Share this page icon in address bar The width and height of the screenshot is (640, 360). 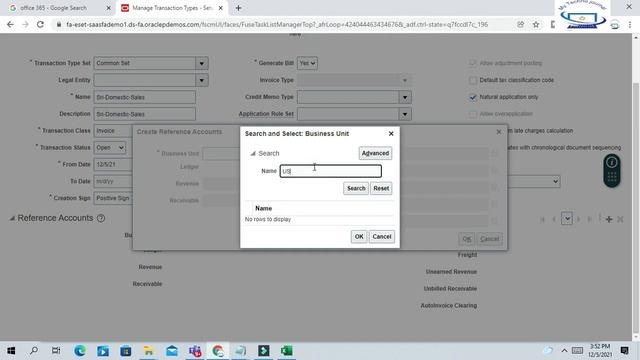[x=520, y=24]
